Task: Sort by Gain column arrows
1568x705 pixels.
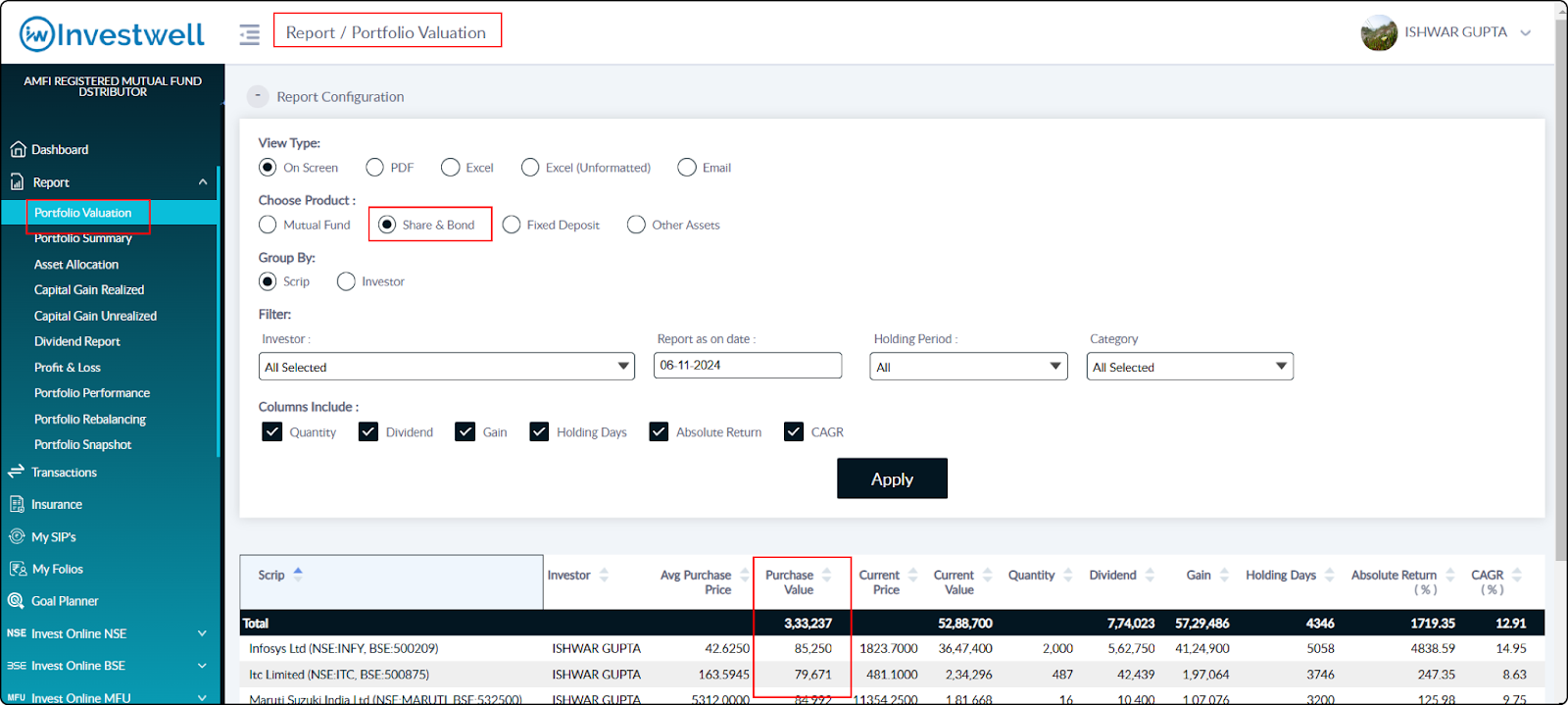Action: [x=1224, y=575]
